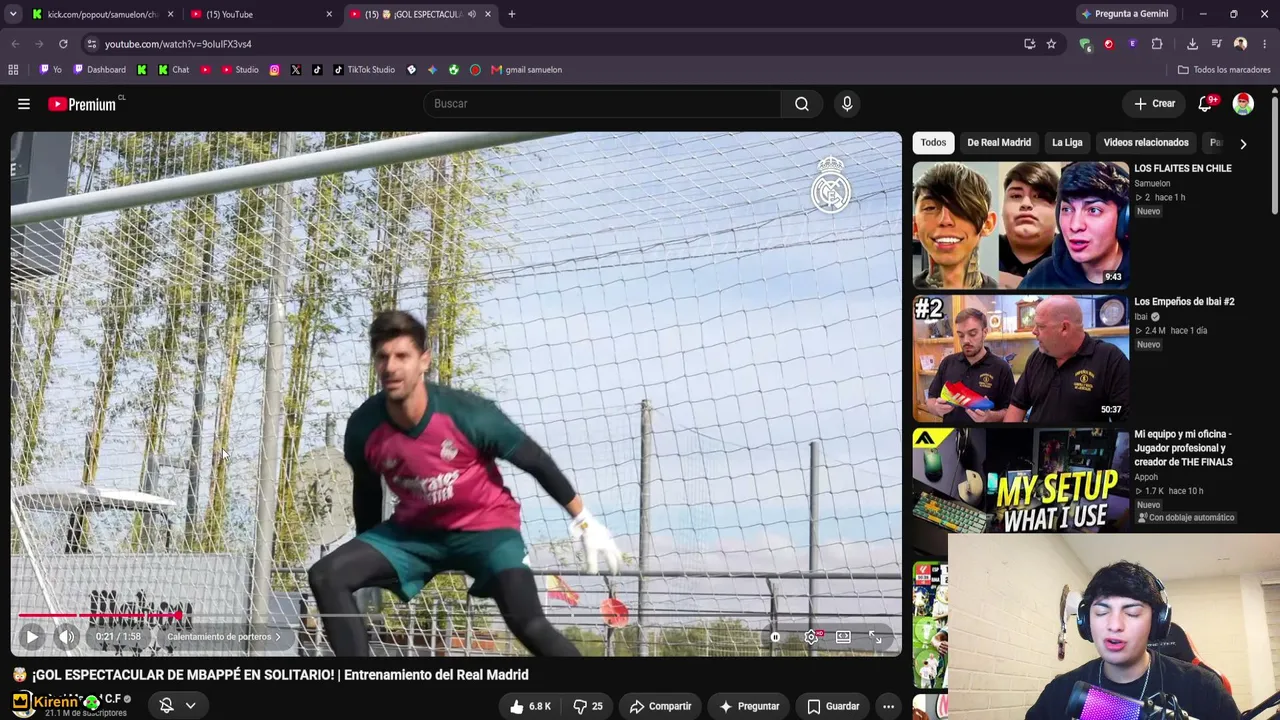This screenshot has height=720, width=1280.
Task: Select the Todos filter chip
Action: point(933,143)
